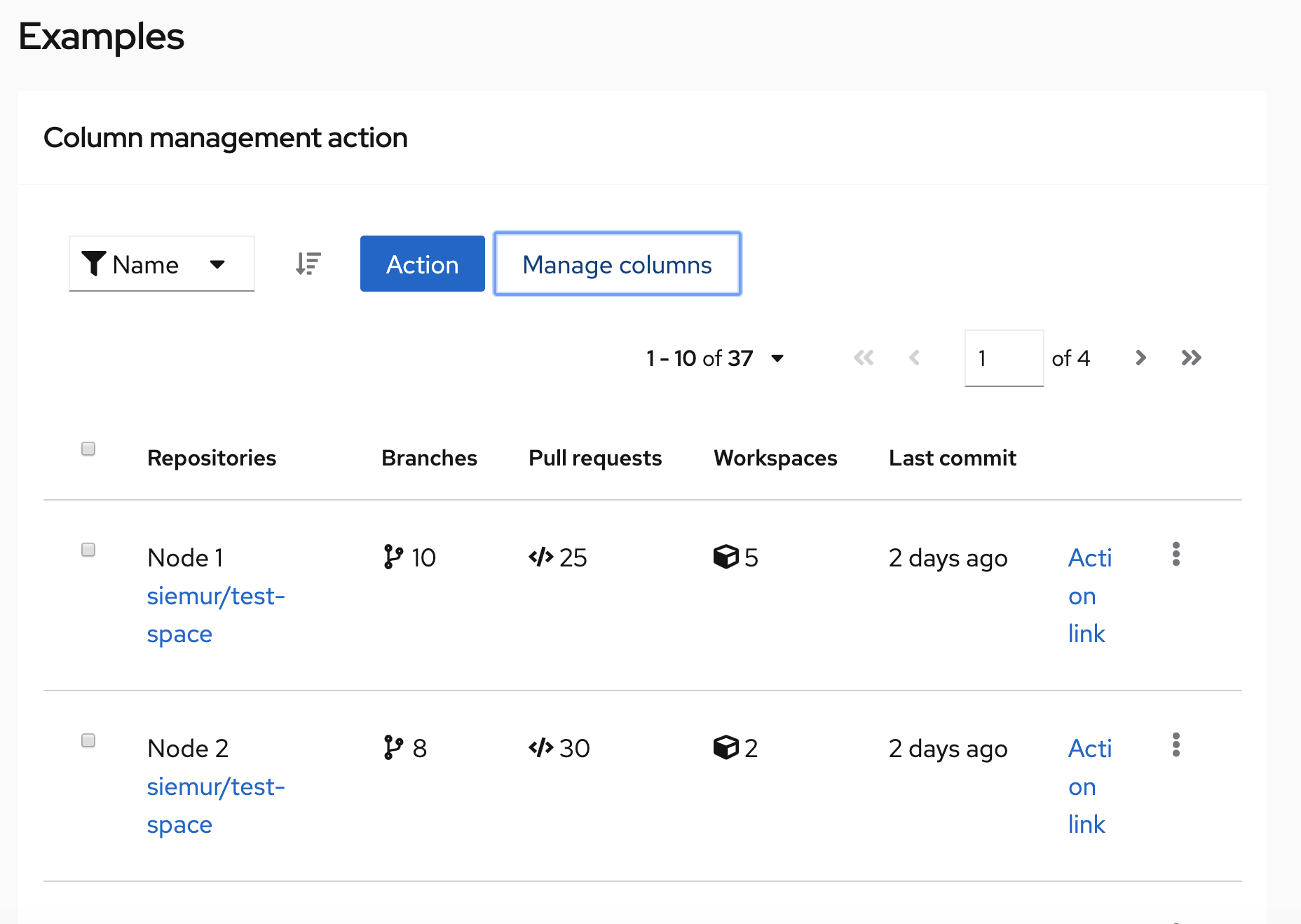Click the Last commit column header

(x=952, y=458)
